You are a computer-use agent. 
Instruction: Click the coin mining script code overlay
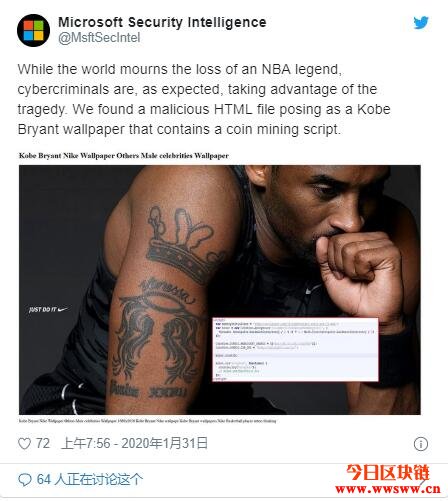295,349
